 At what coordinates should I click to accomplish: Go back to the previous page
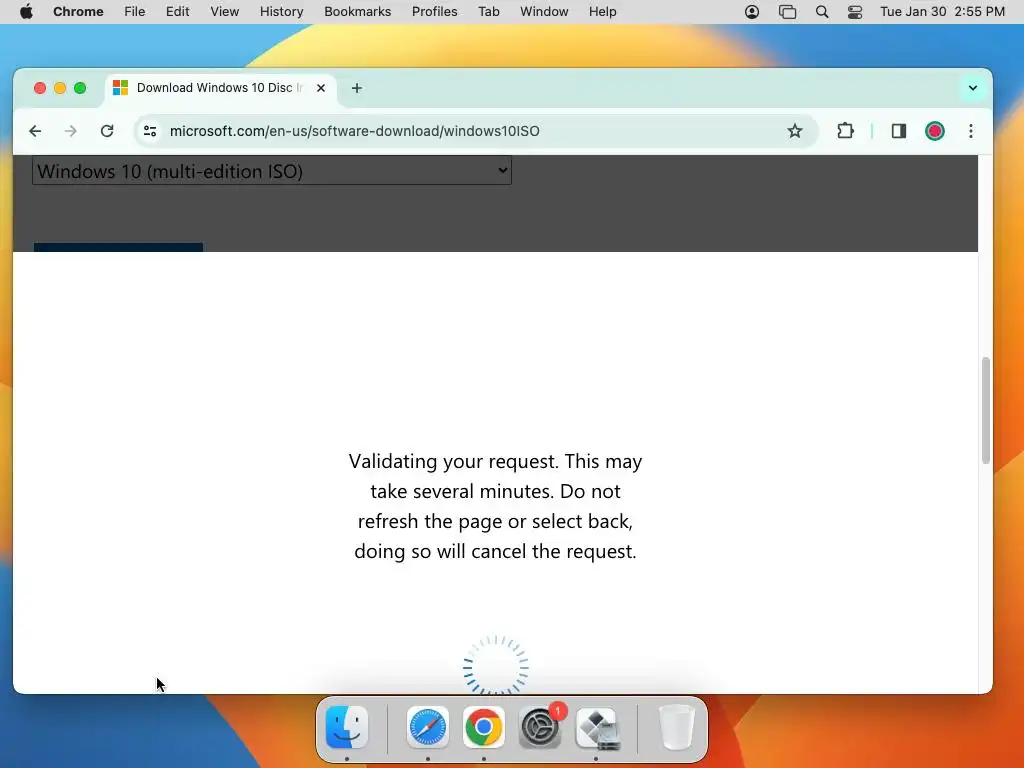(35, 131)
